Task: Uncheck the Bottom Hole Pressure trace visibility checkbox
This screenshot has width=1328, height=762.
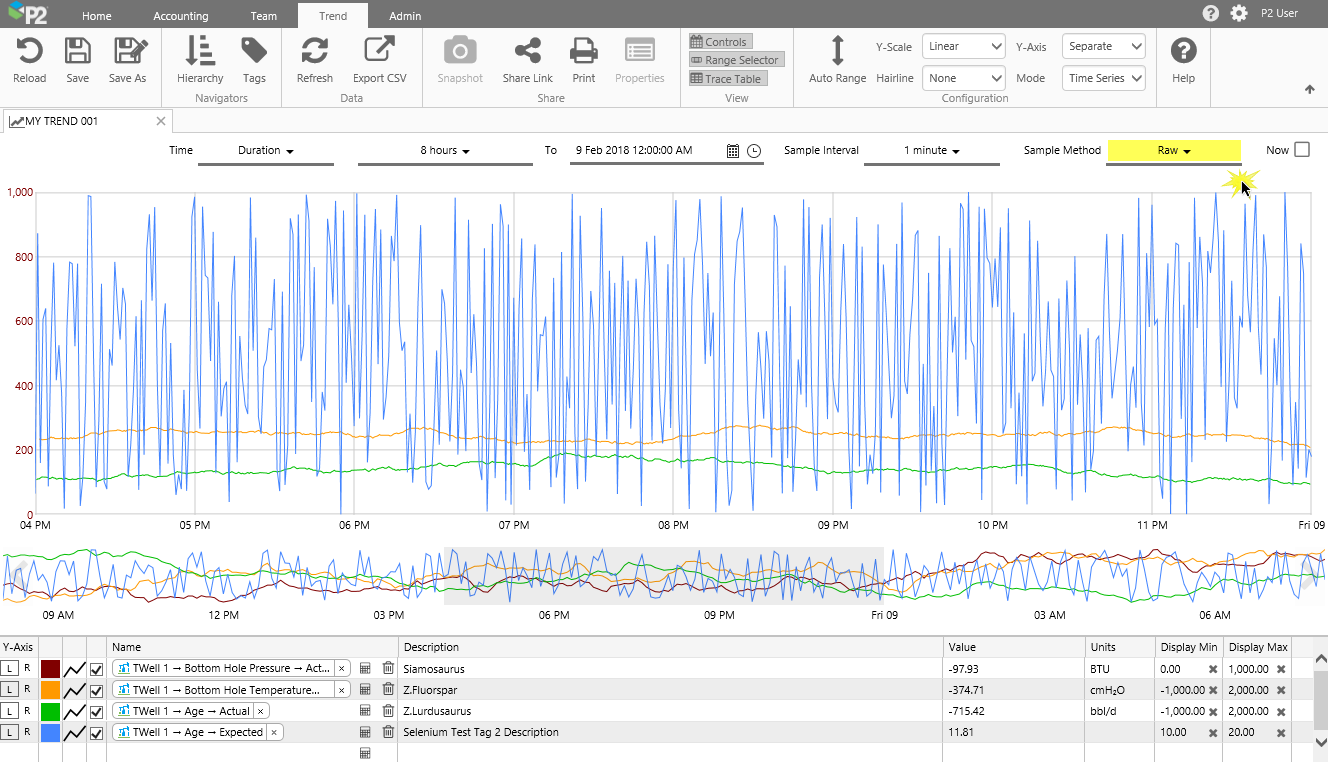Action: point(97,669)
